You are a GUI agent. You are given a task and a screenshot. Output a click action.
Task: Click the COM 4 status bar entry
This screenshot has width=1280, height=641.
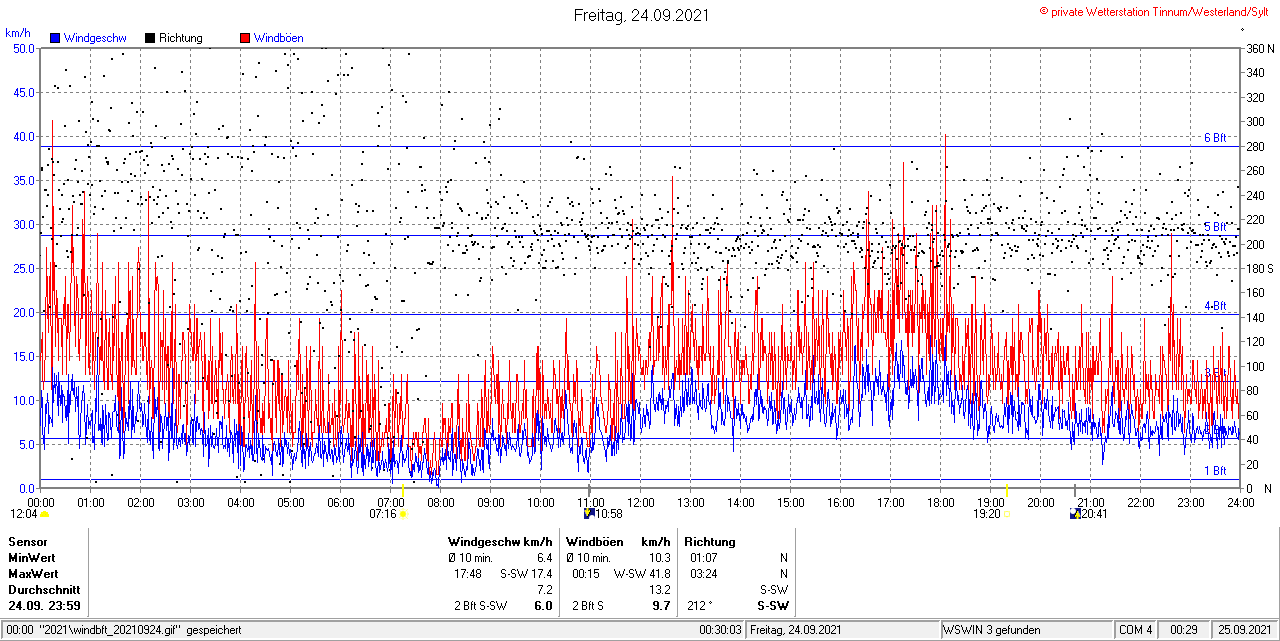[1136, 630]
